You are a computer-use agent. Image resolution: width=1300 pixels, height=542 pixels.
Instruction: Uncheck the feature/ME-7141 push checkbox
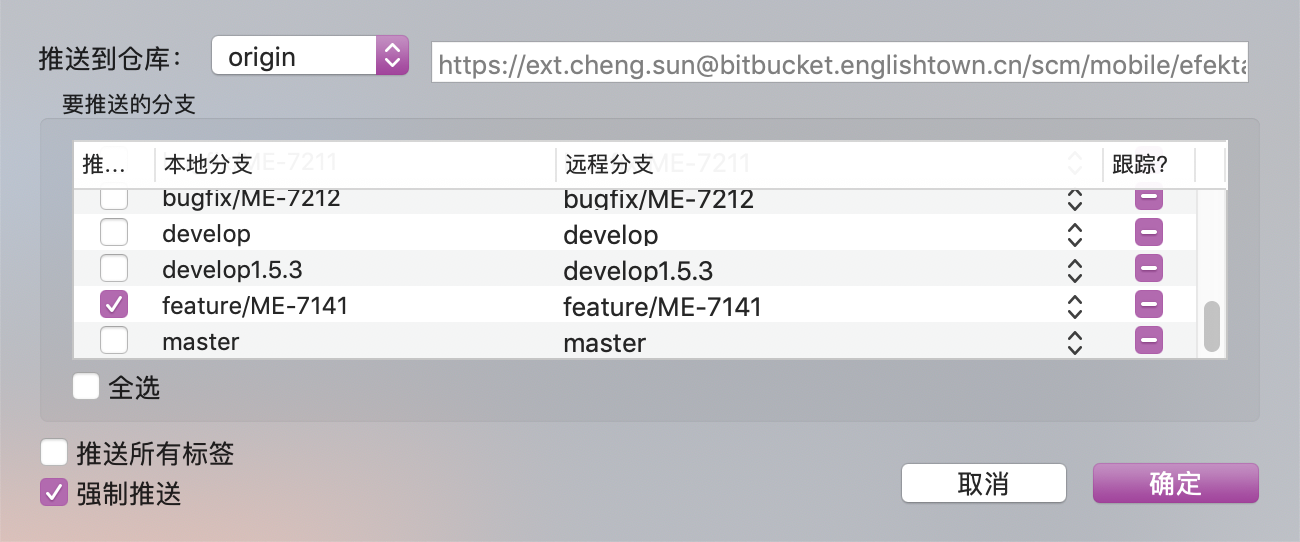point(114,304)
